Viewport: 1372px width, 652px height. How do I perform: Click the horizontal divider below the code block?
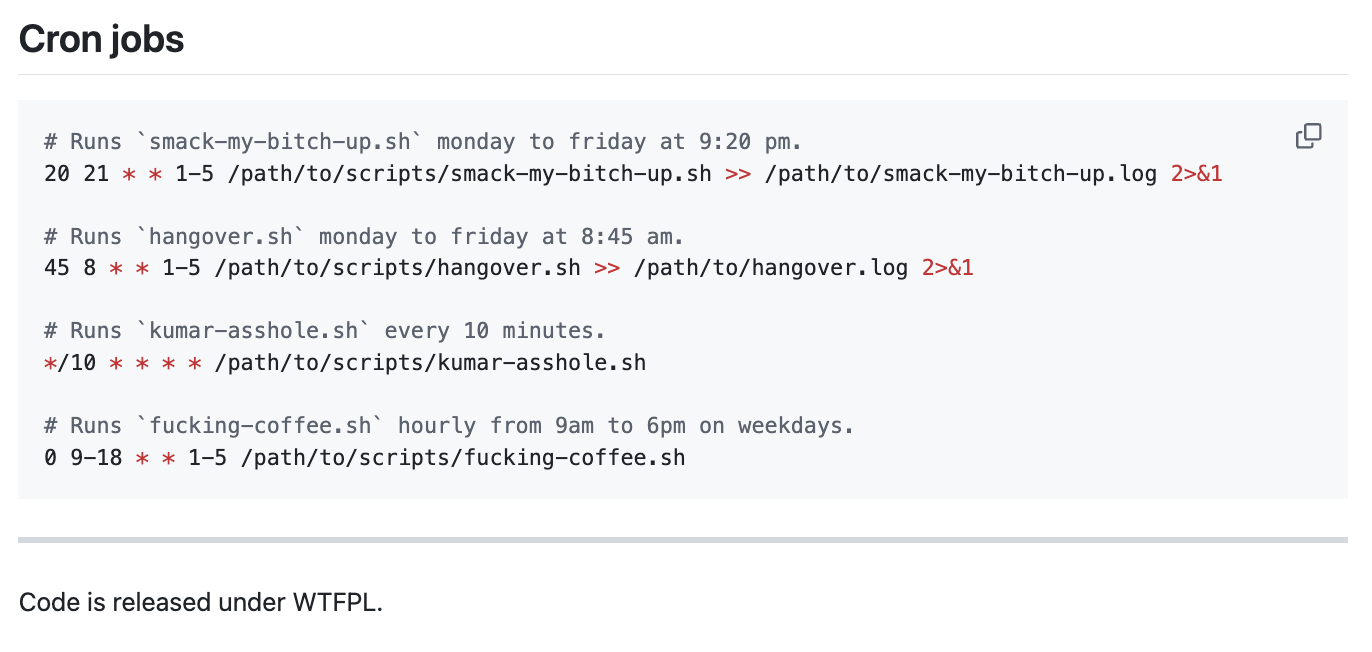click(x=682, y=540)
